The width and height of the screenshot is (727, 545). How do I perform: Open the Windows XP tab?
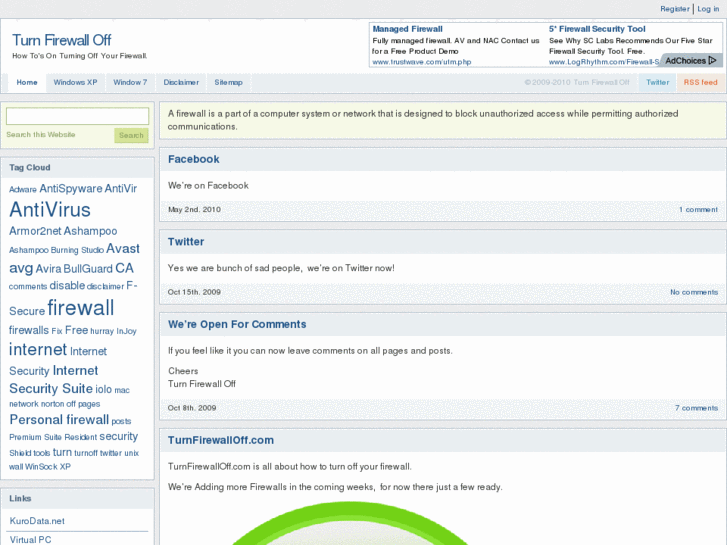tap(75, 82)
